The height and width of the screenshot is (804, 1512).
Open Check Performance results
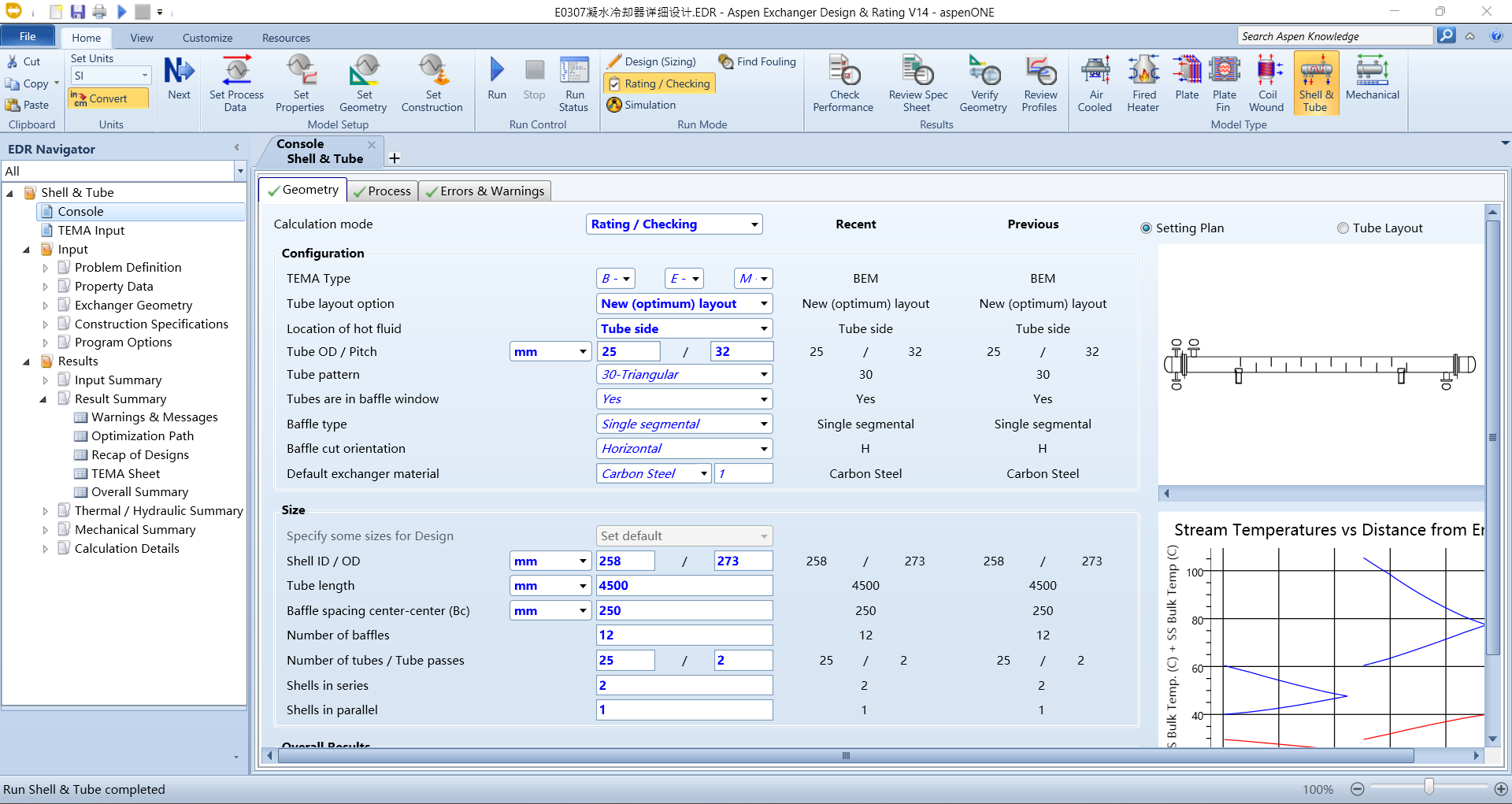(x=843, y=83)
